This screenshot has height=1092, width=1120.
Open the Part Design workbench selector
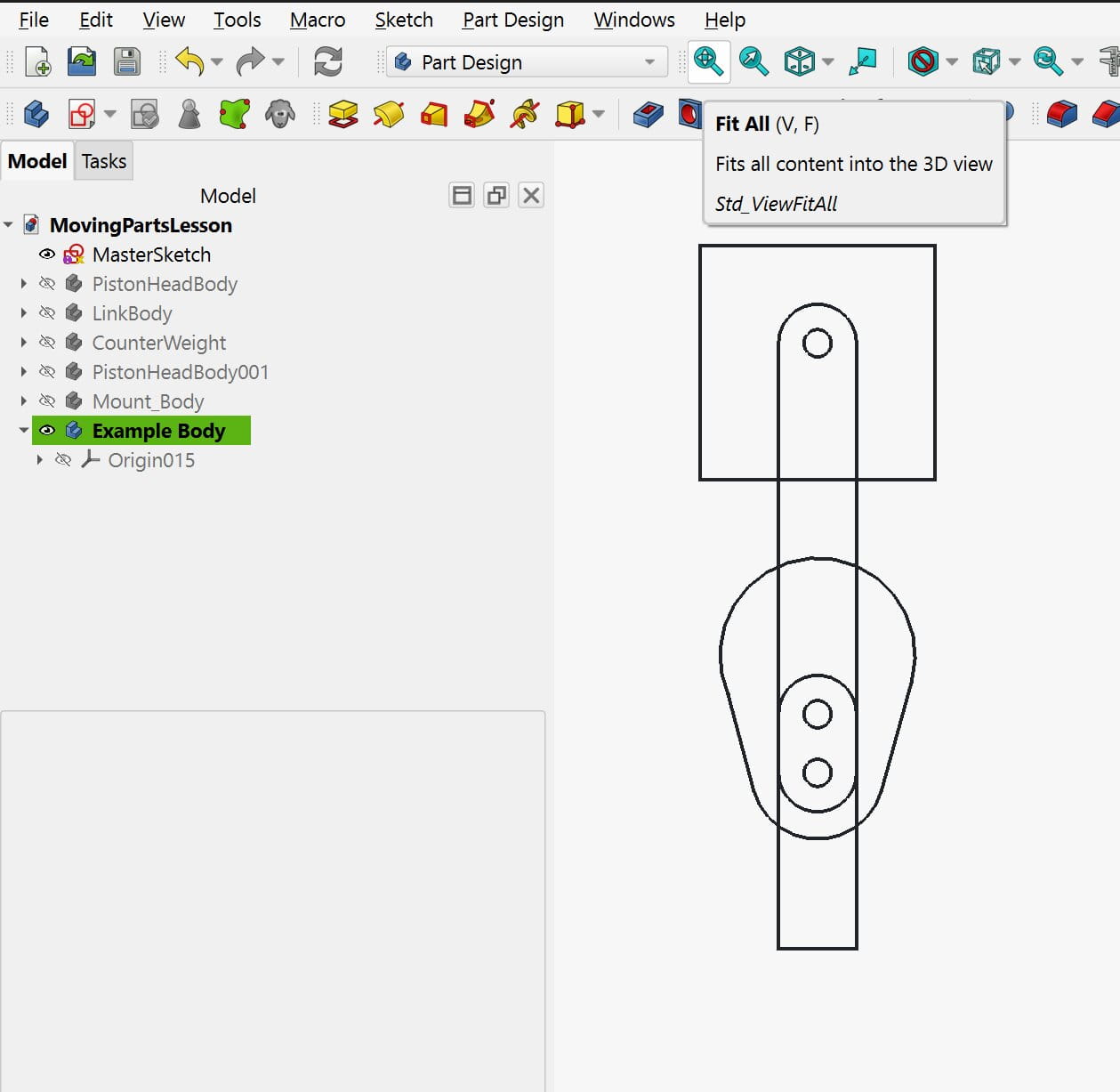[x=527, y=62]
